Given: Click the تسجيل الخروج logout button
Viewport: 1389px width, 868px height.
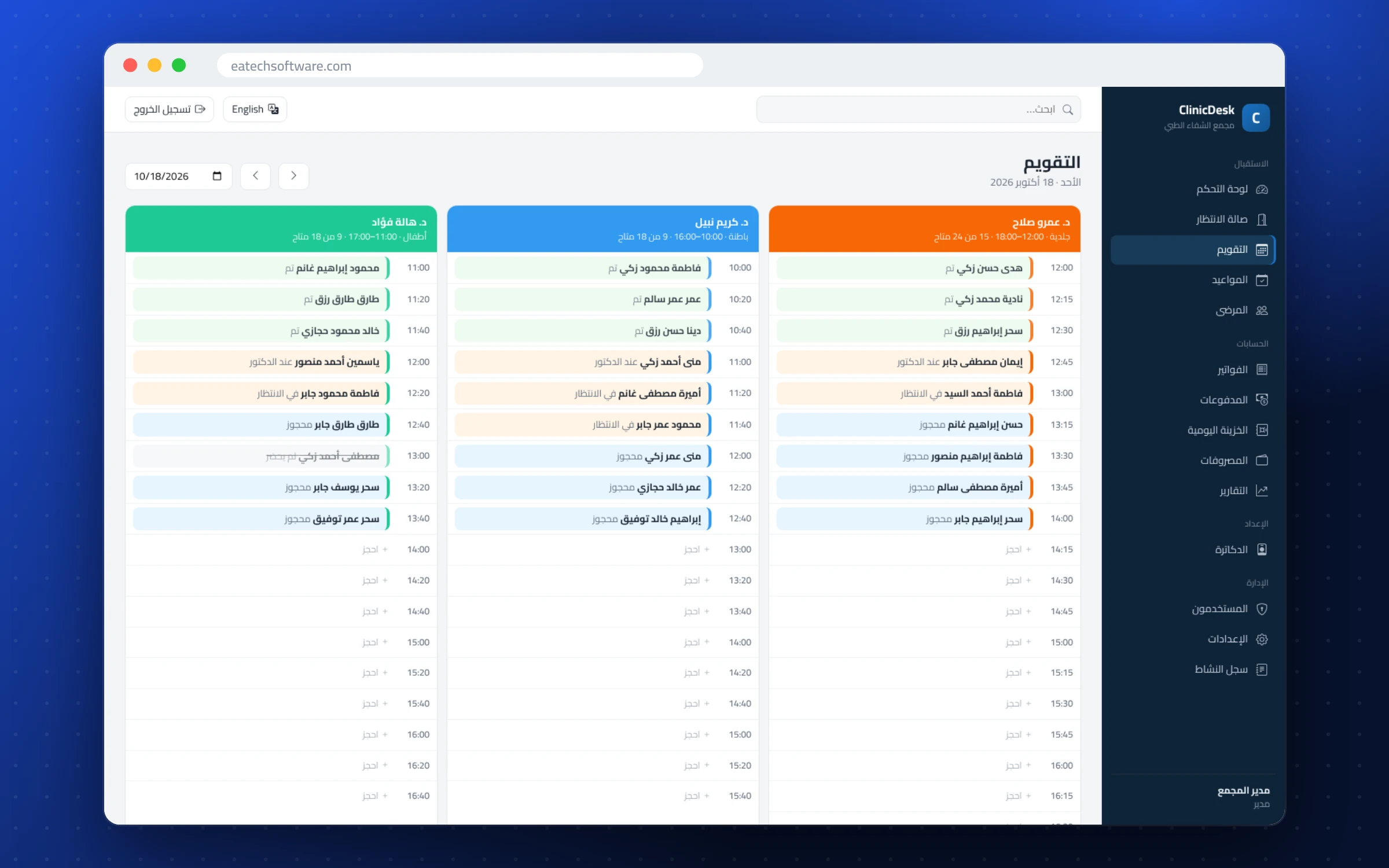Looking at the screenshot, I should click(x=169, y=109).
